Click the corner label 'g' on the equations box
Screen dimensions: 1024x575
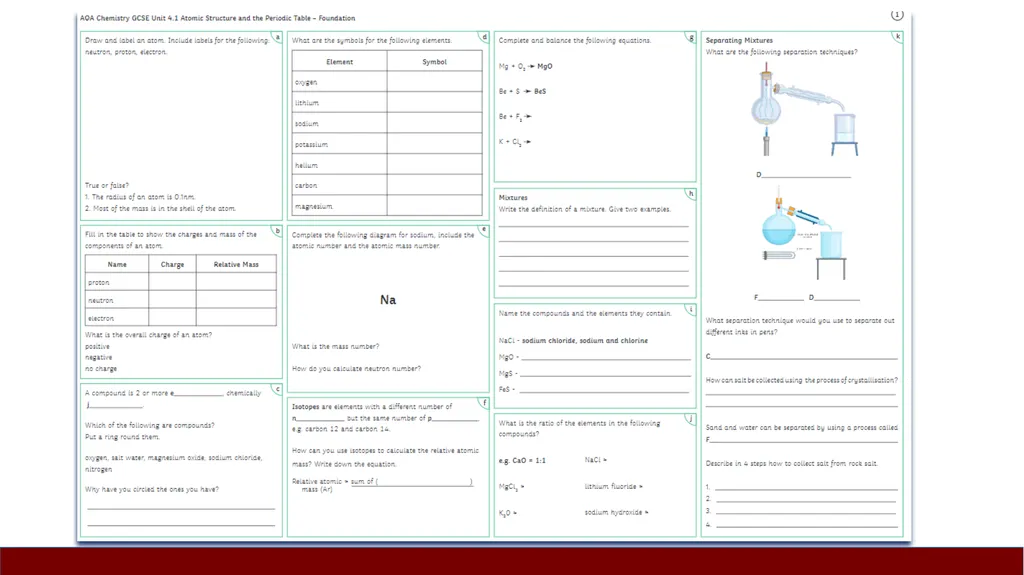691,38
